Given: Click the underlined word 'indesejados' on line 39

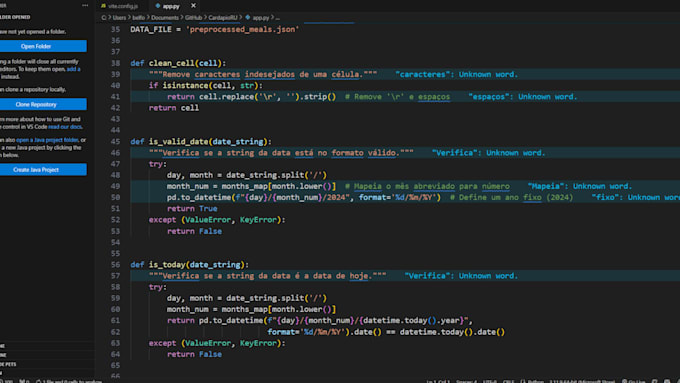Looking at the screenshot, I should pos(270,74).
